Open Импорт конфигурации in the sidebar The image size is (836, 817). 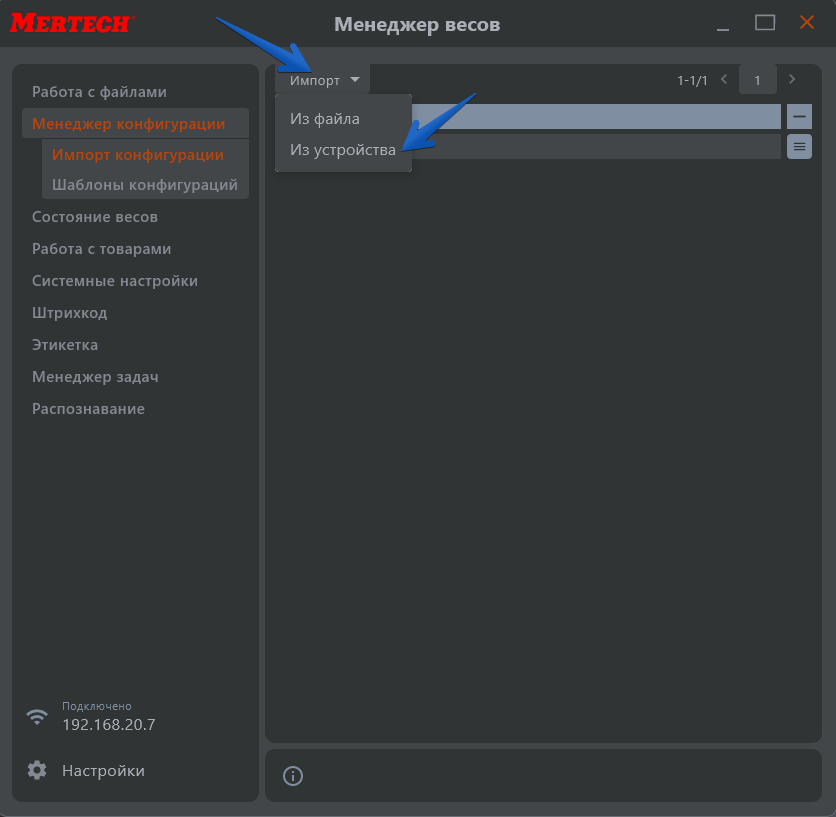[x=138, y=155]
